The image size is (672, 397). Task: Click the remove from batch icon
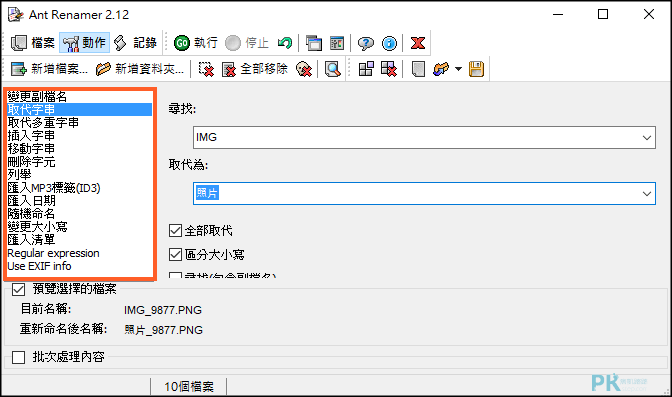coord(389,69)
